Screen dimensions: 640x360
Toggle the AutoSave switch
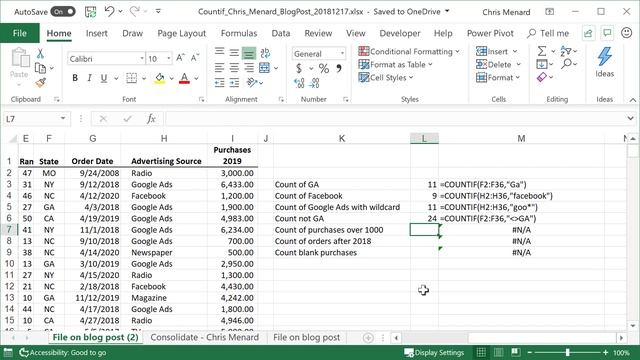(x=63, y=12)
